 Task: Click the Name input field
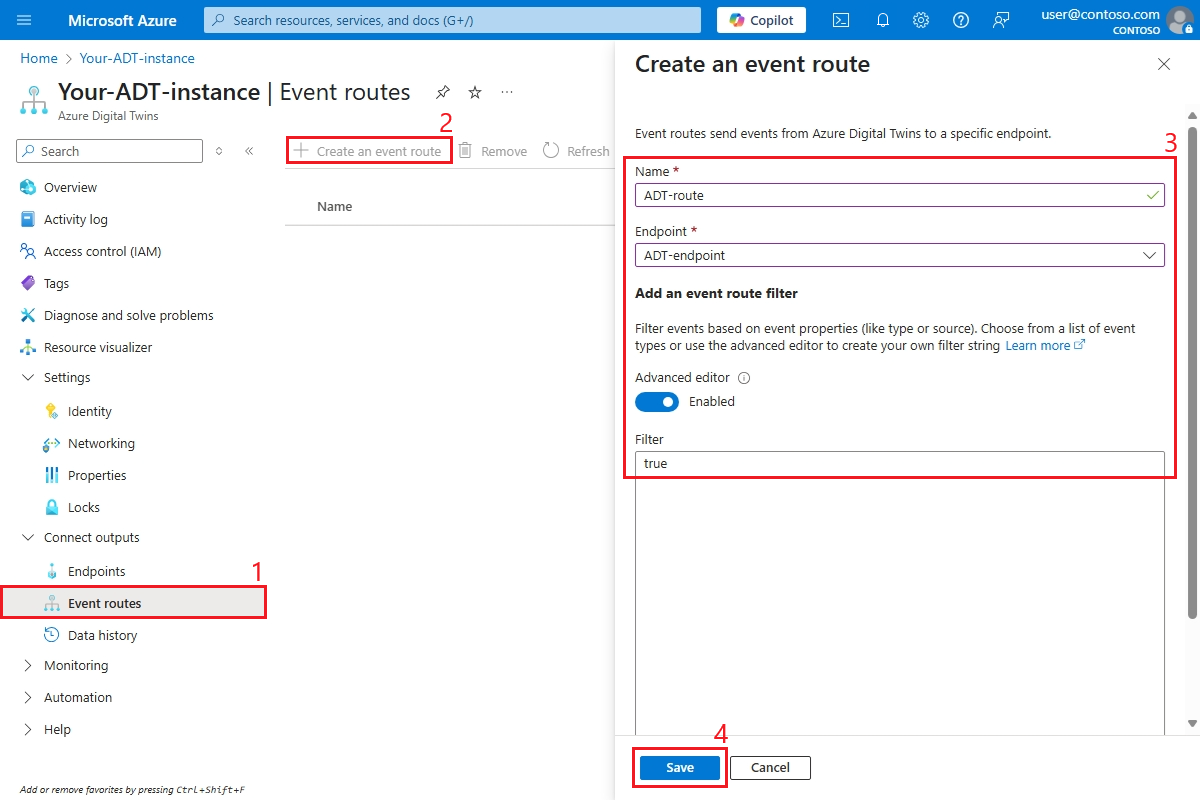(890, 196)
